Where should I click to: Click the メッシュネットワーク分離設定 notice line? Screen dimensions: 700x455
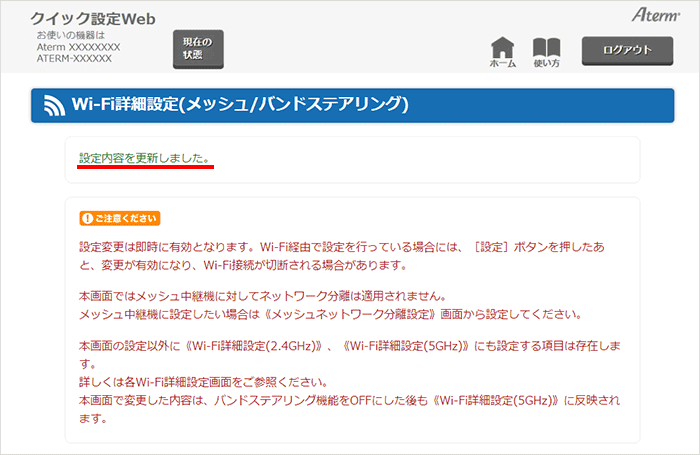[x=330, y=314]
